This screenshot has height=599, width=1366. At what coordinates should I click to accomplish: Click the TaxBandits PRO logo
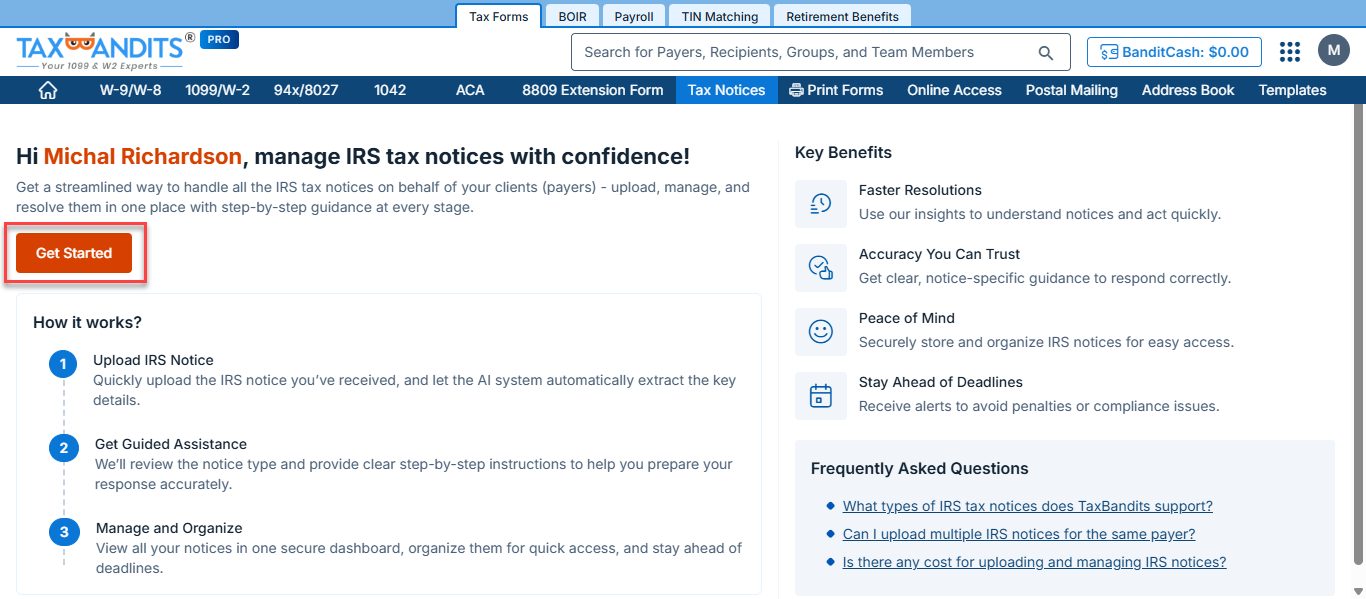[127, 51]
